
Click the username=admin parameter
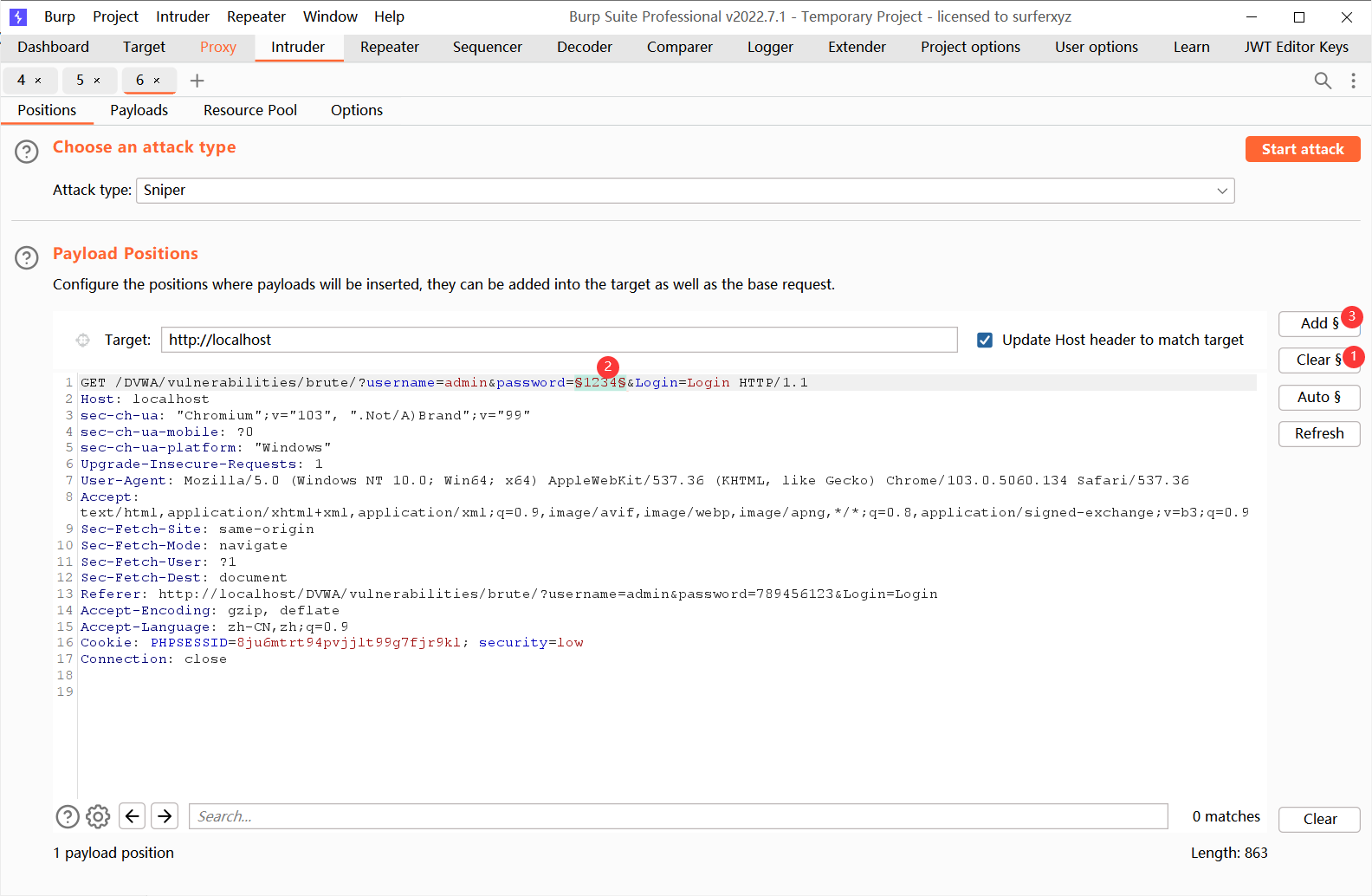(427, 383)
